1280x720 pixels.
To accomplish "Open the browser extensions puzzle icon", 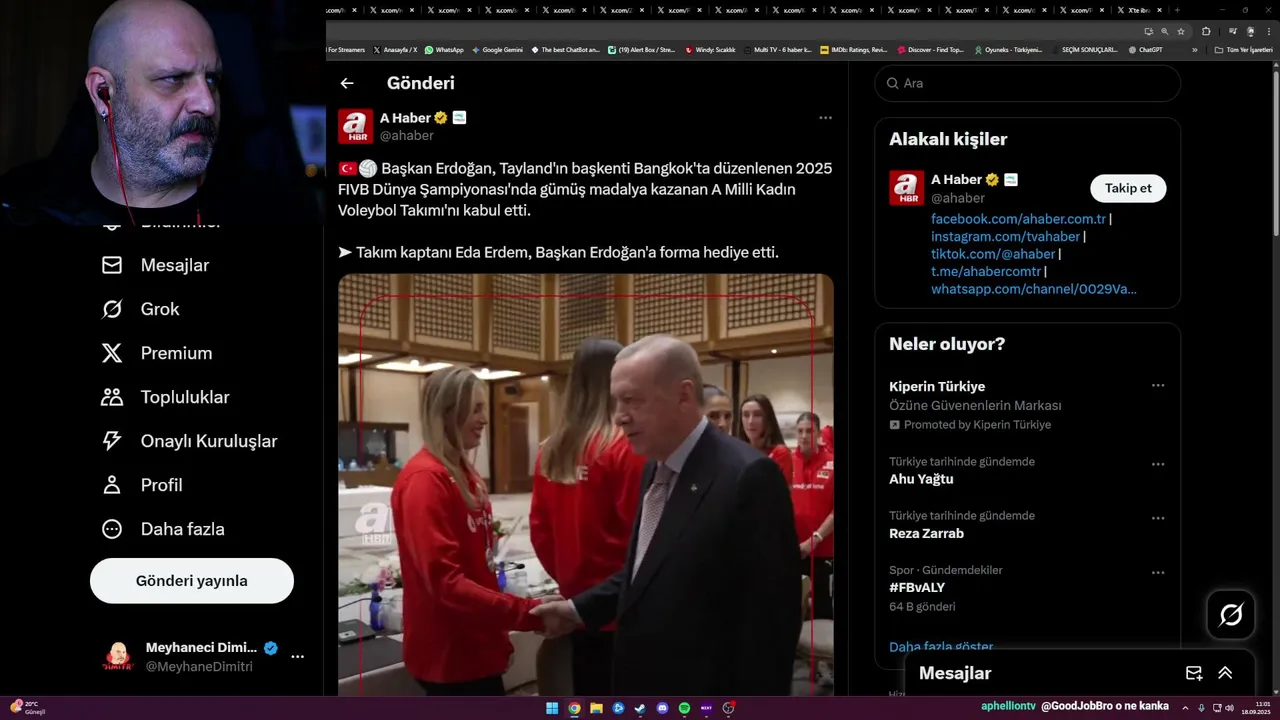I will (1206, 31).
